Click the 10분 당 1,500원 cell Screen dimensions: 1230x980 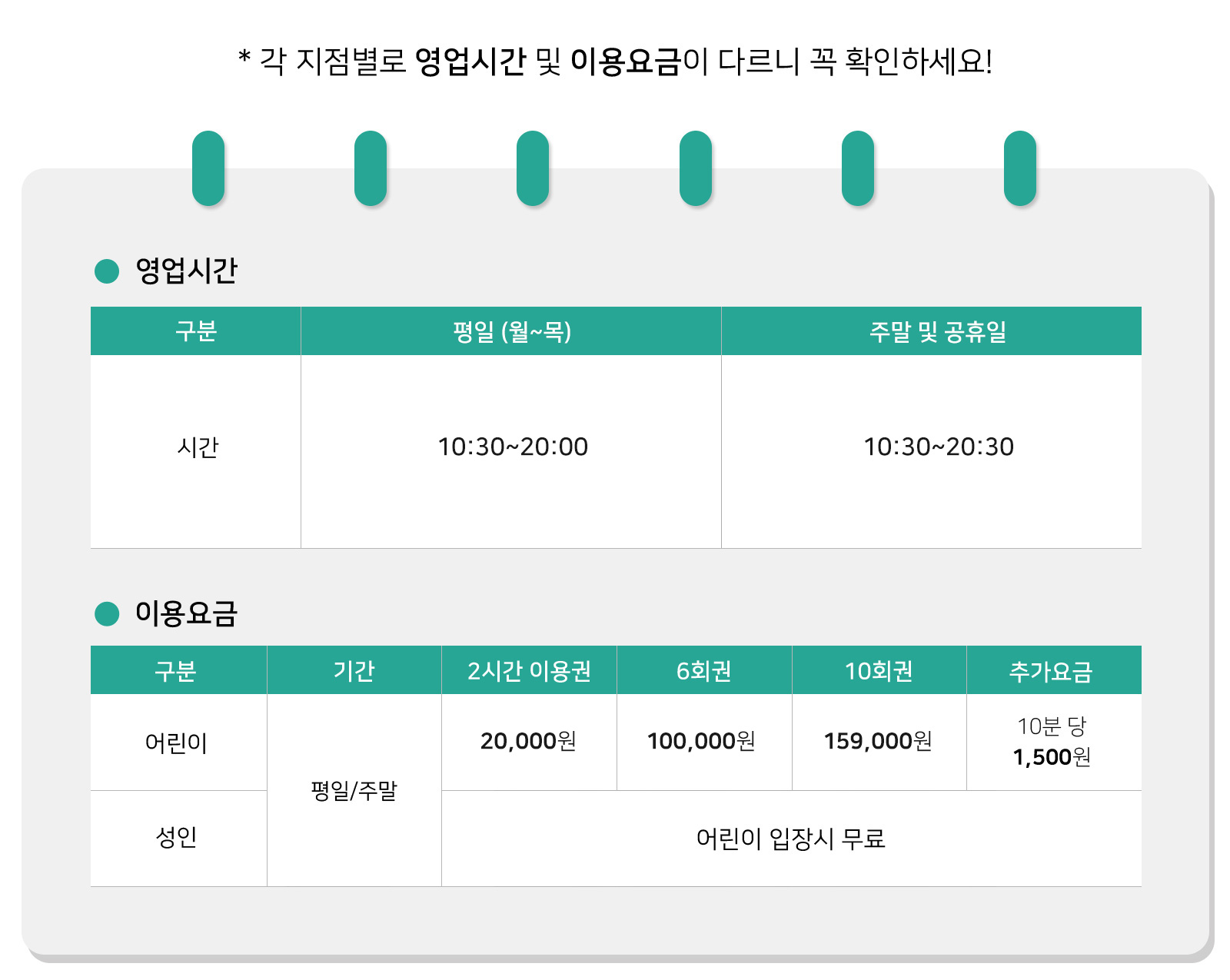click(1052, 742)
